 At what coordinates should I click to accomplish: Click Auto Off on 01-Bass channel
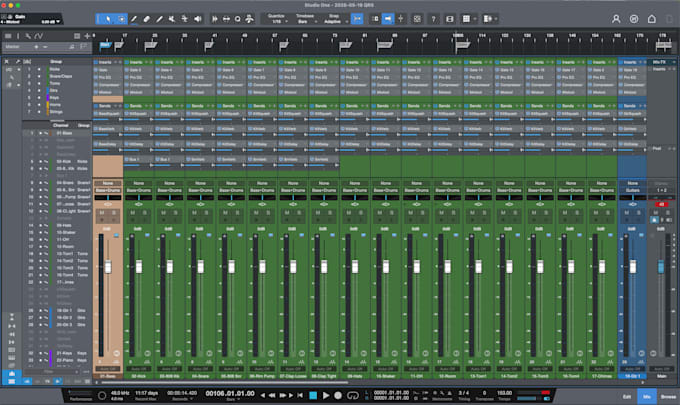click(108, 369)
